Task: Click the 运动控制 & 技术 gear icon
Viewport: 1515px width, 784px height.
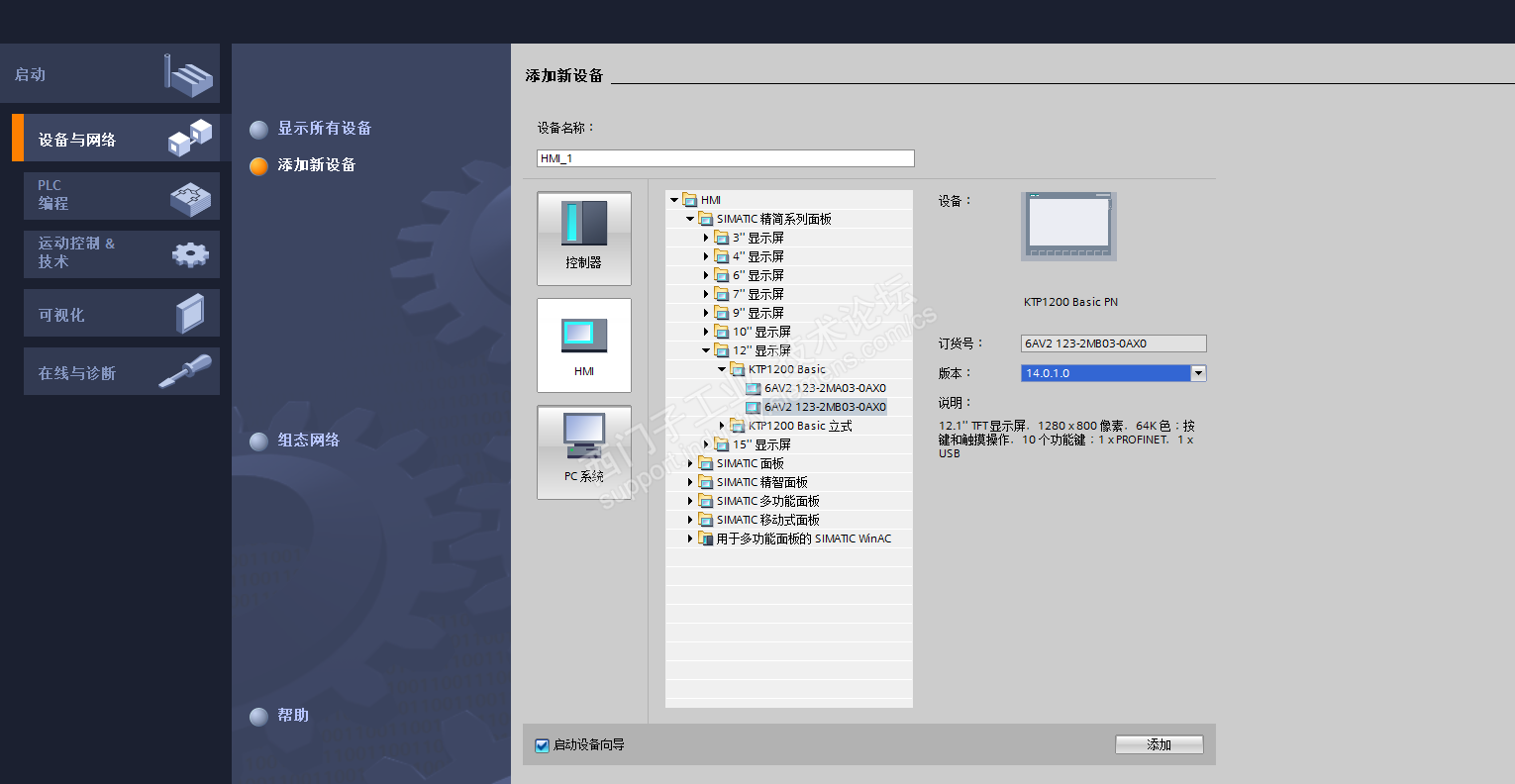Action: coord(190,254)
